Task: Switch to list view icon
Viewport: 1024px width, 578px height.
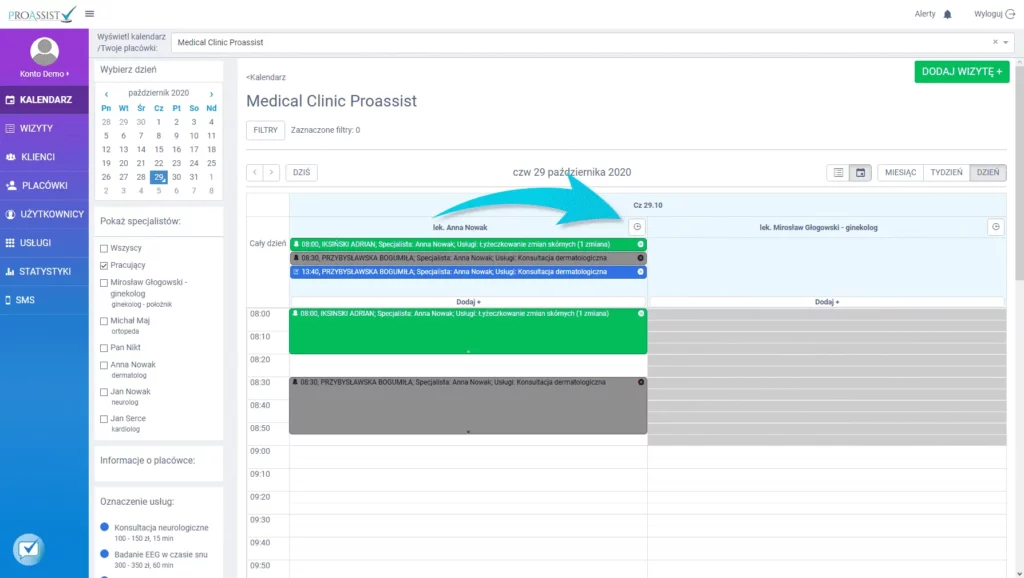Action: (839, 172)
